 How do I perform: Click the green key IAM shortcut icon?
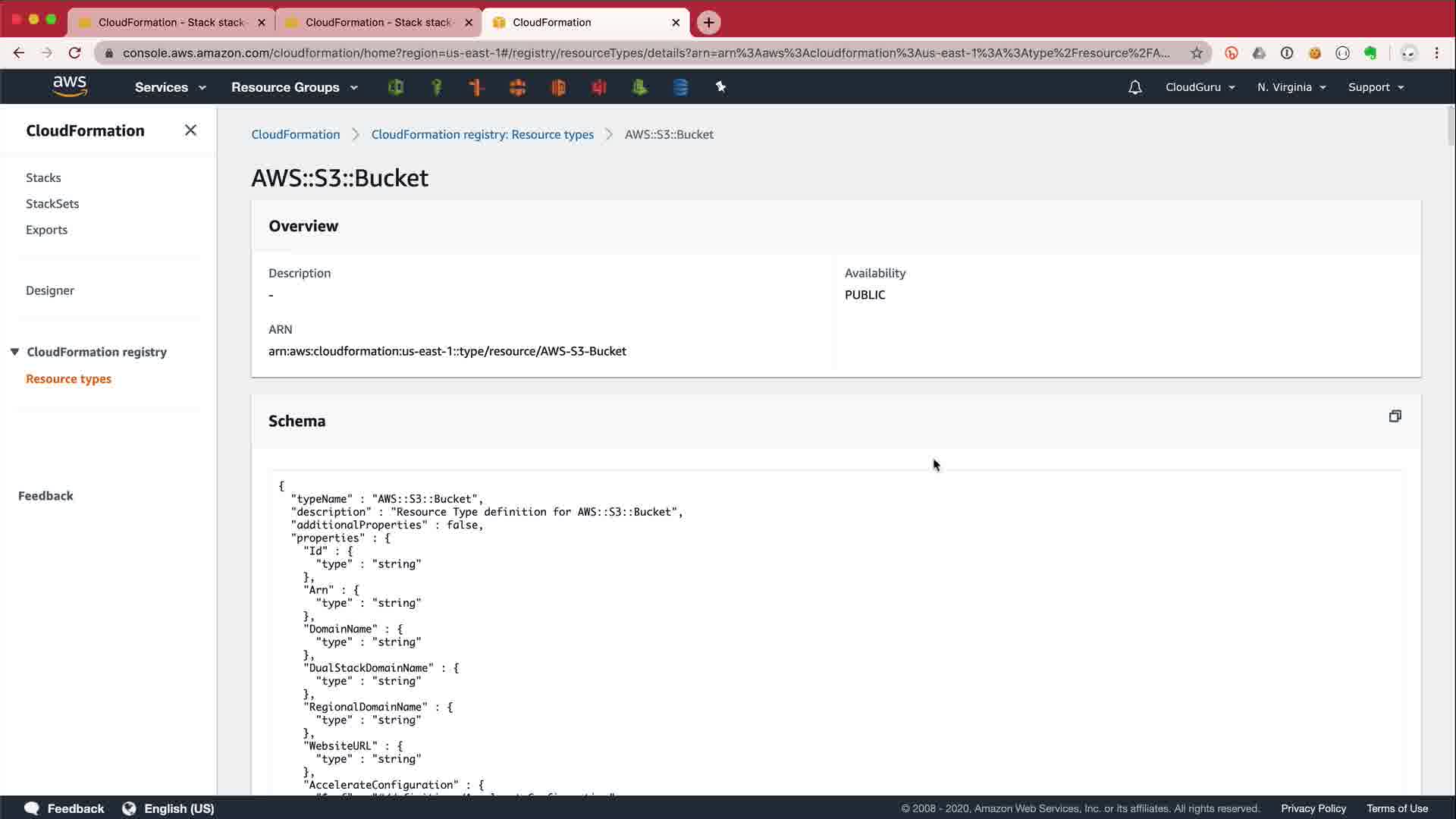pyautogui.click(x=436, y=87)
